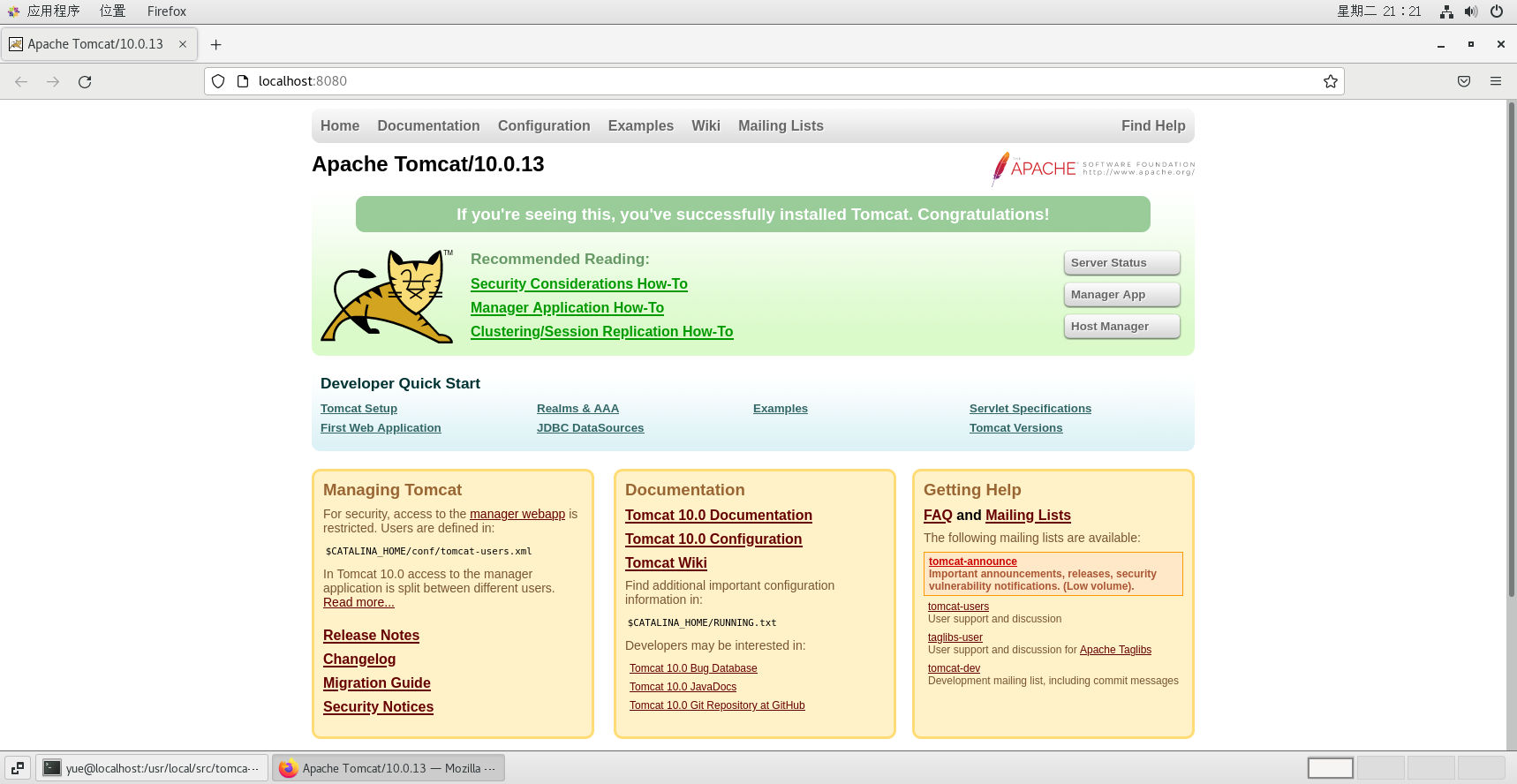Open the Wiki navigation item
The image size is (1517, 784).
[x=706, y=125]
